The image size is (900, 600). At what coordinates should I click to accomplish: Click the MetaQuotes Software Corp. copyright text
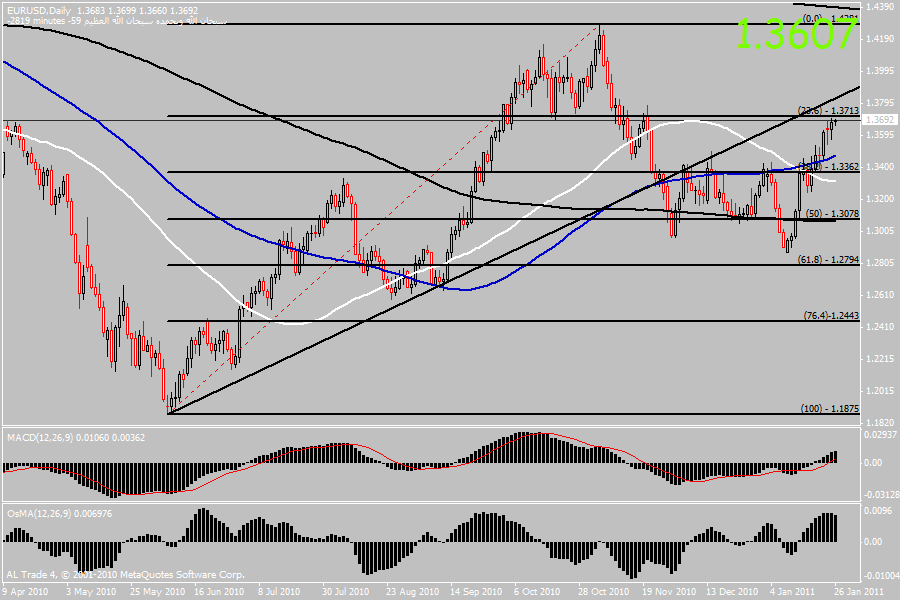click(125, 575)
